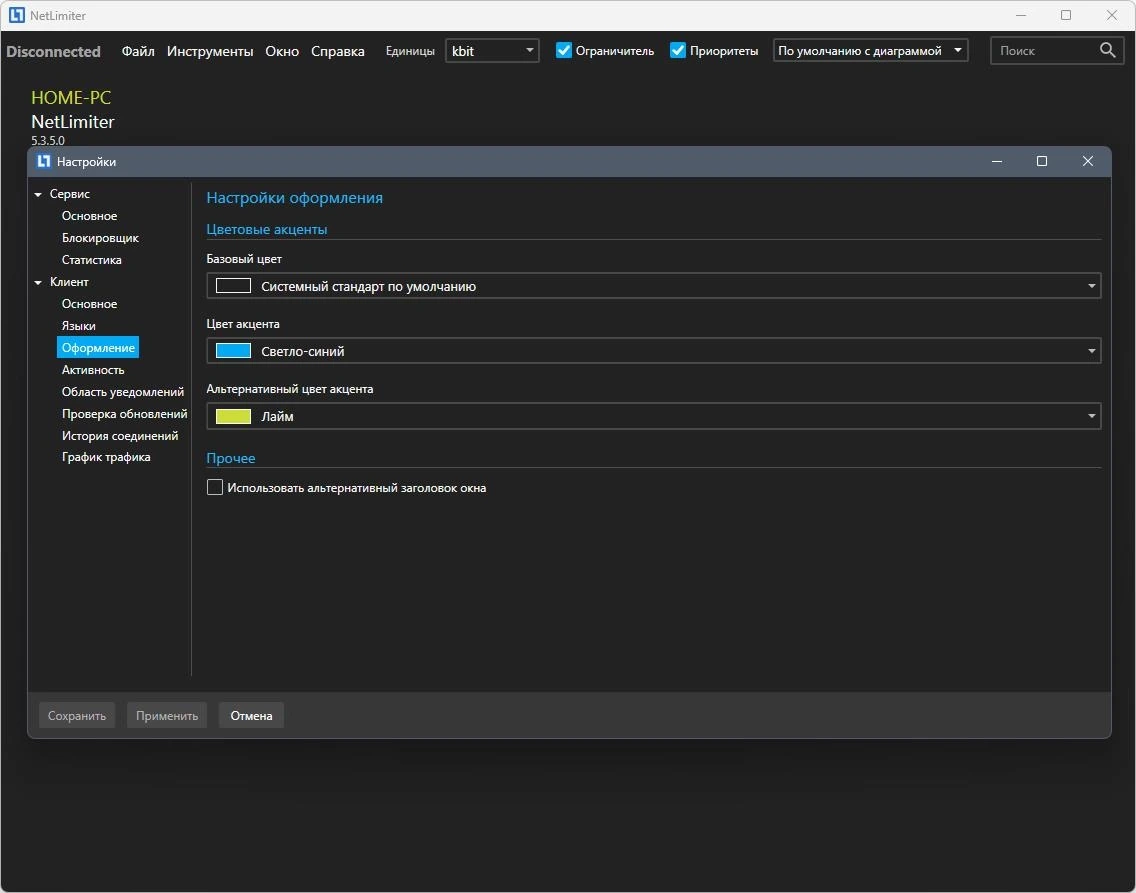Select Оформление in settings tree
Image resolution: width=1136 pixels, height=893 pixels.
click(x=98, y=348)
